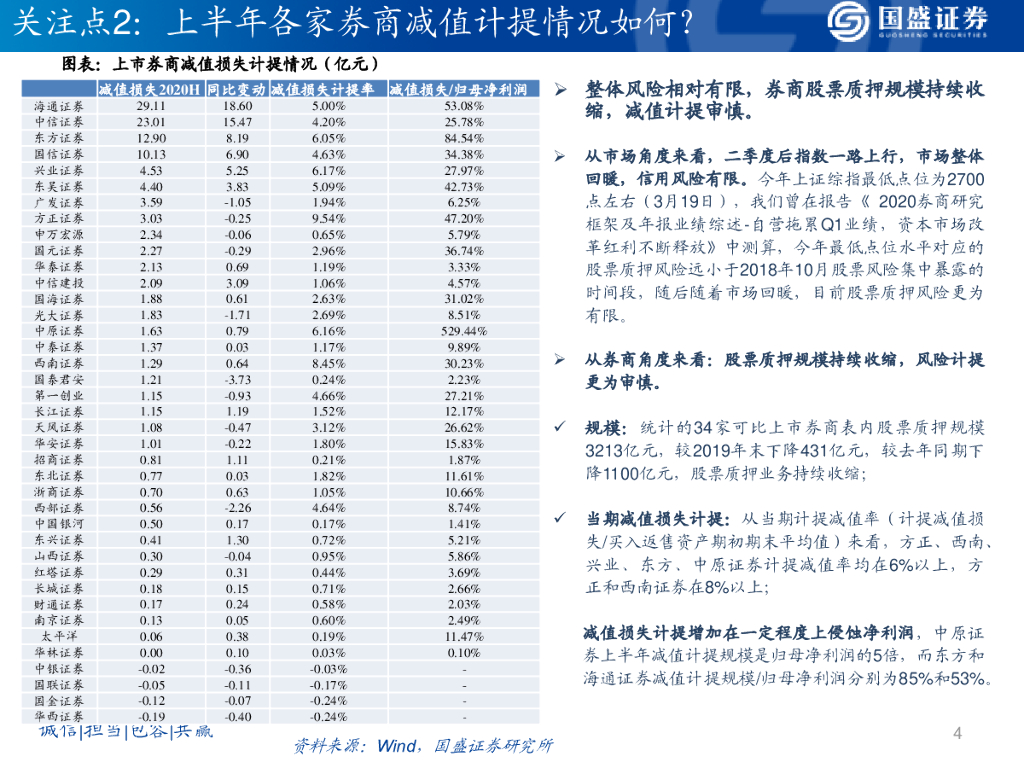The image size is (1024, 768).
Task: Select the 减值损失2020H column header
Action: pyautogui.click(x=150, y=89)
